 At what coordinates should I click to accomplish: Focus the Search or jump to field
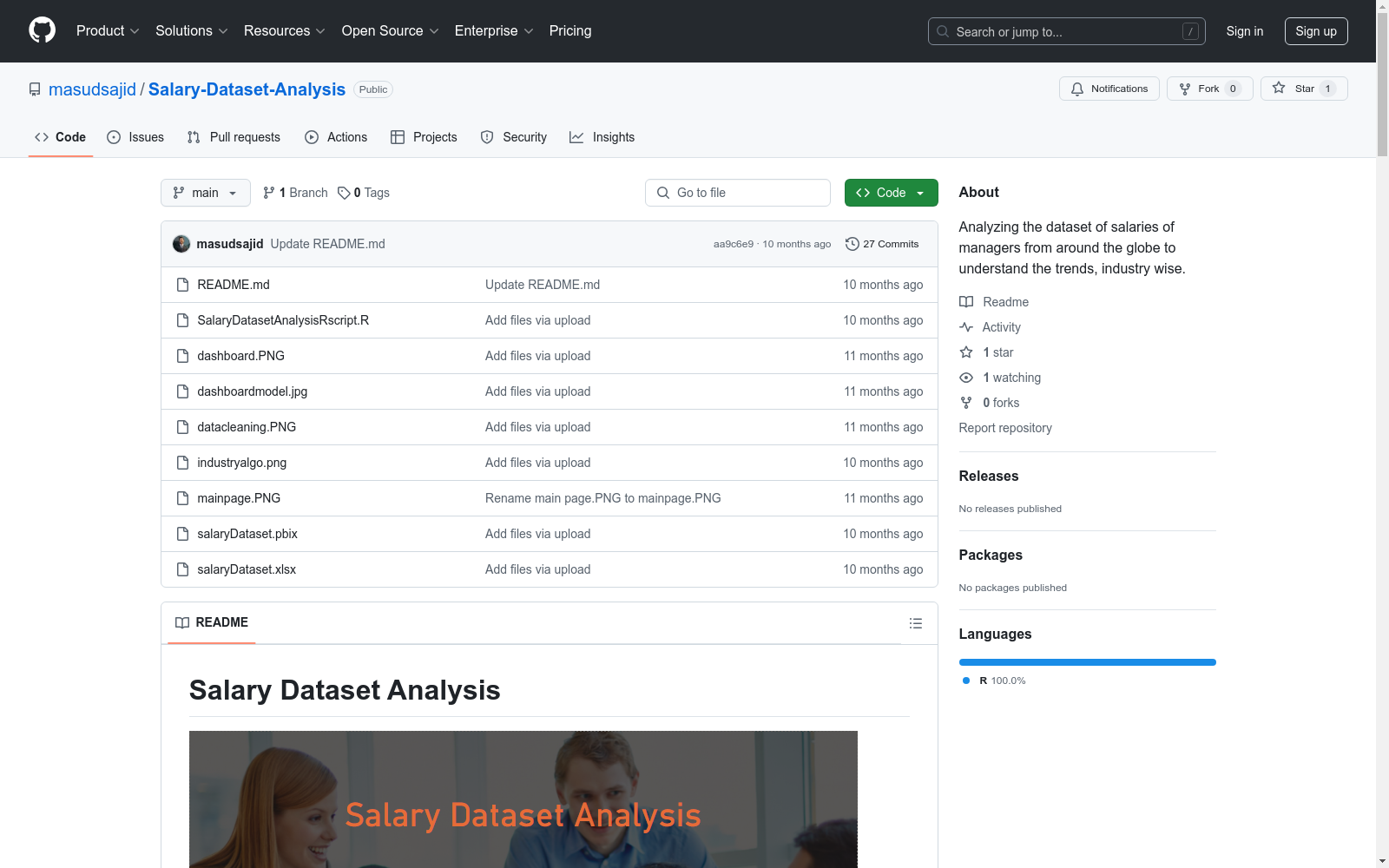click(1066, 31)
